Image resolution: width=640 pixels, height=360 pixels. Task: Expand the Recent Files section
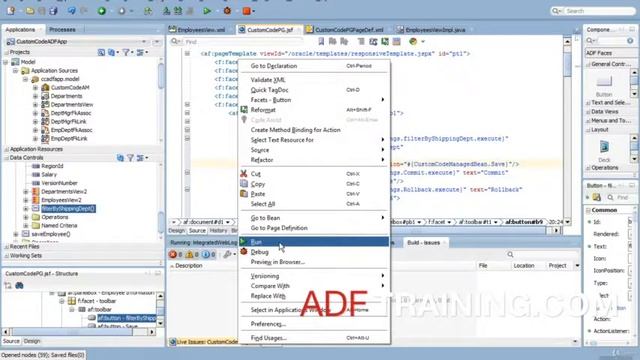(x=7, y=247)
